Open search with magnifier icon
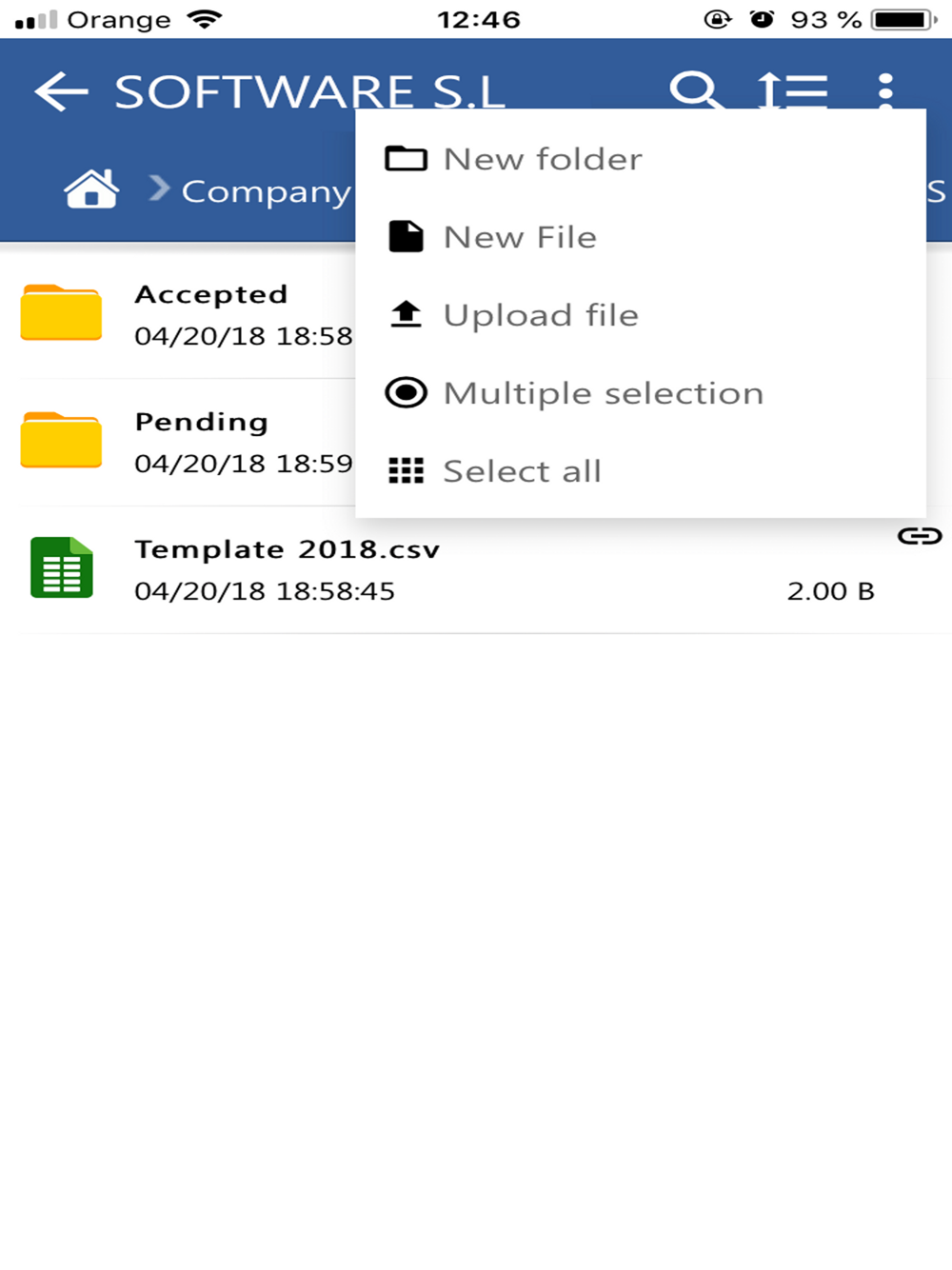 (x=695, y=90)
